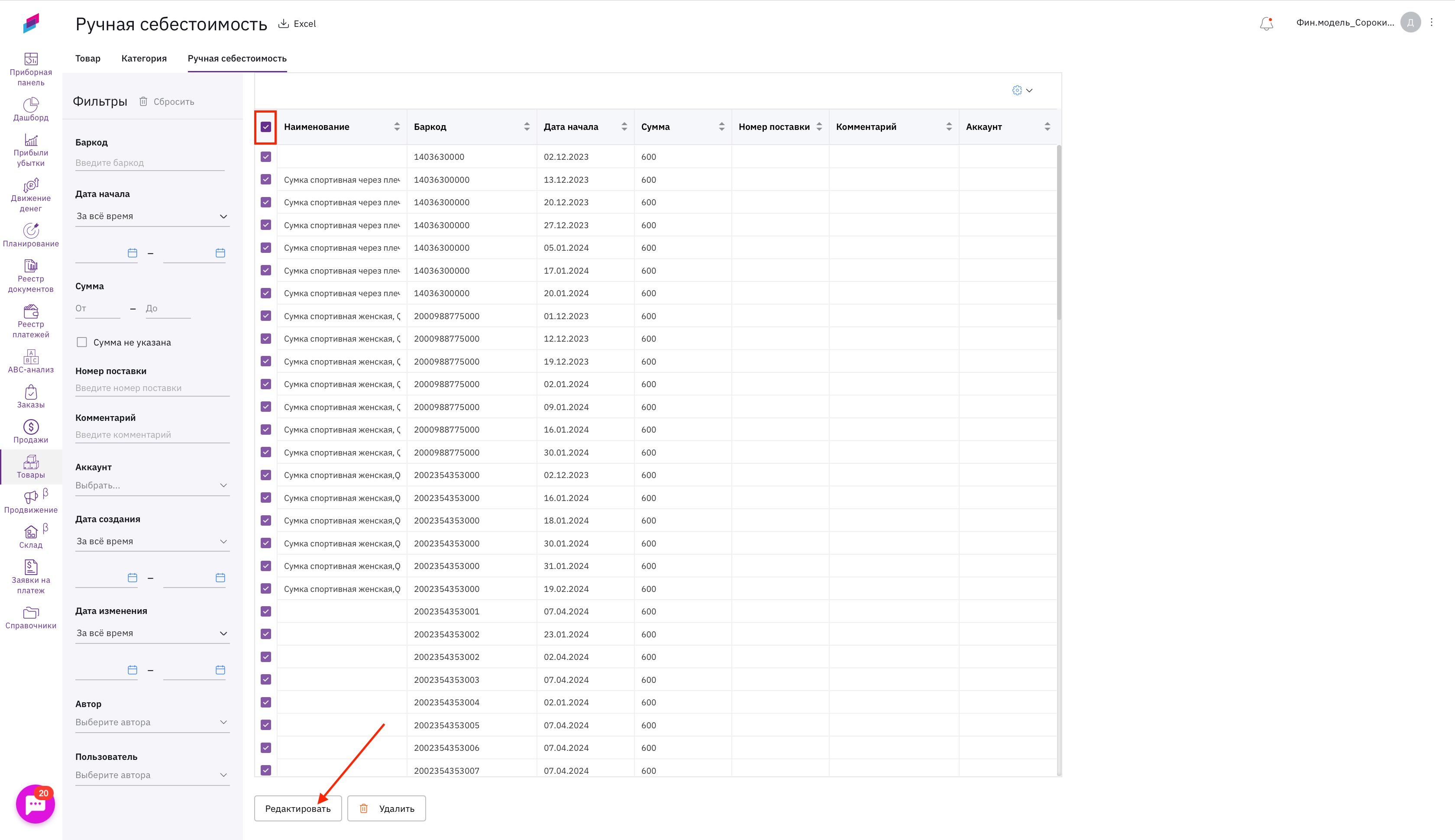Switch to Товар tab
Viewport: 1455px width, 840px height.
pyautogui.click(x=88, y=58)
